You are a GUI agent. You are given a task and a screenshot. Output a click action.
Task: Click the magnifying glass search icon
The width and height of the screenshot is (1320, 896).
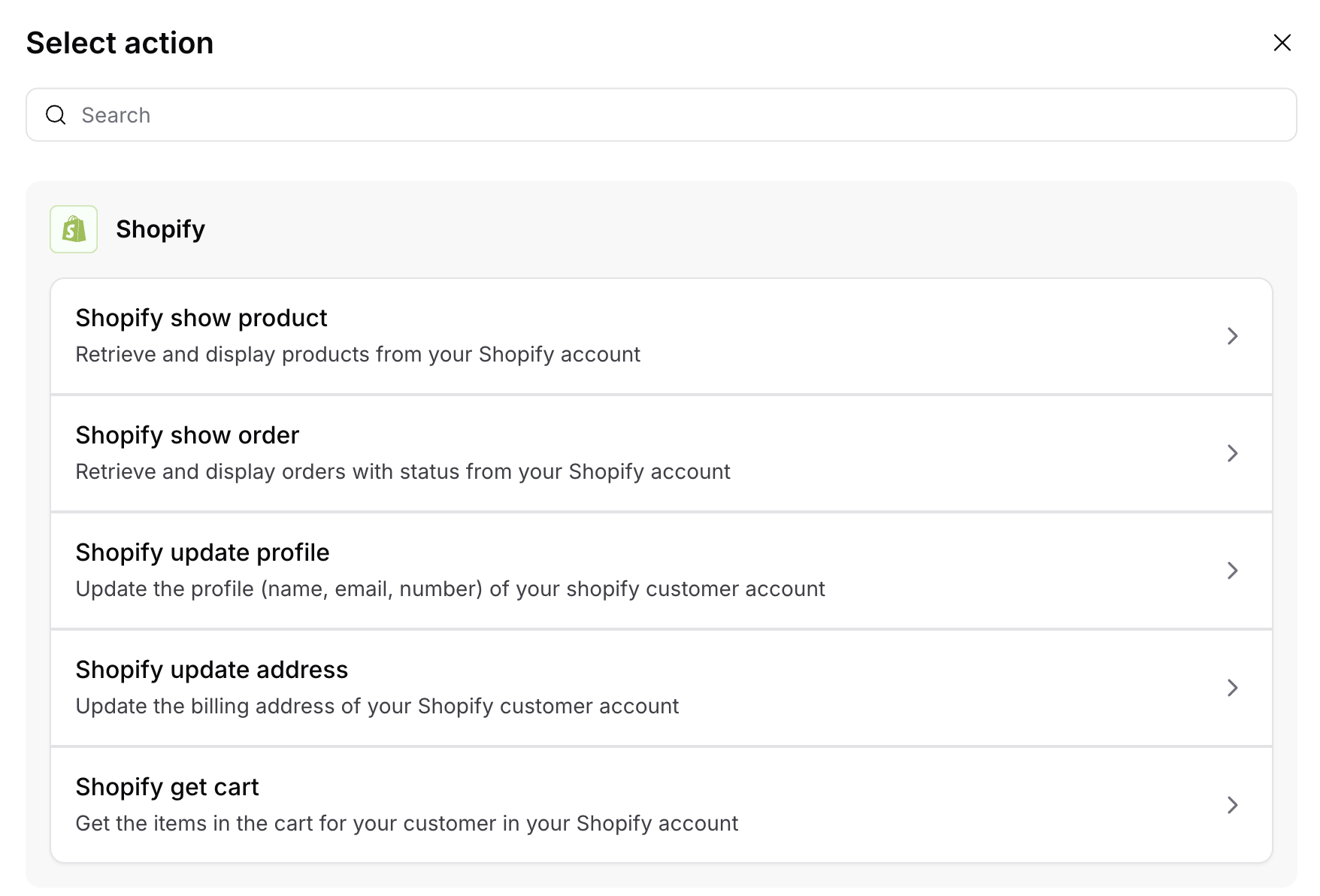(x=56, y=114)
